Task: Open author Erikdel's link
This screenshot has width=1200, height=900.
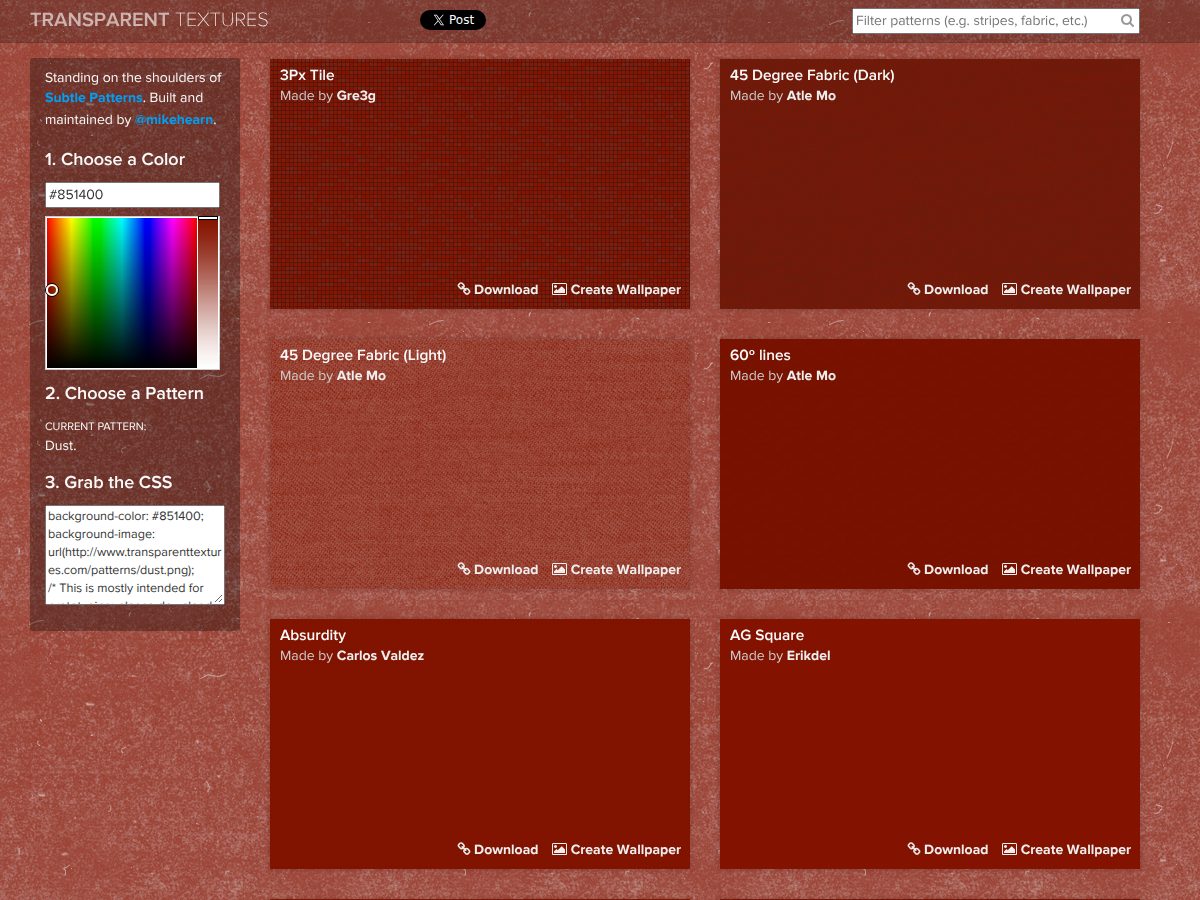Action: [809, 656]
